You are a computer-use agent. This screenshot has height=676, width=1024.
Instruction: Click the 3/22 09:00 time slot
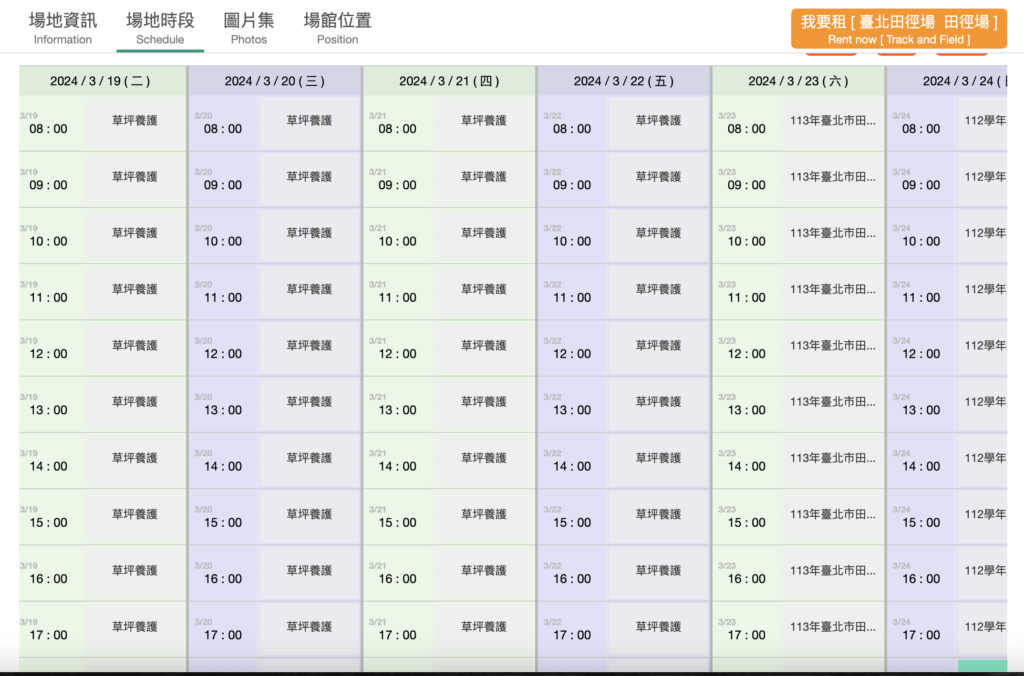[x=572, y=180]
